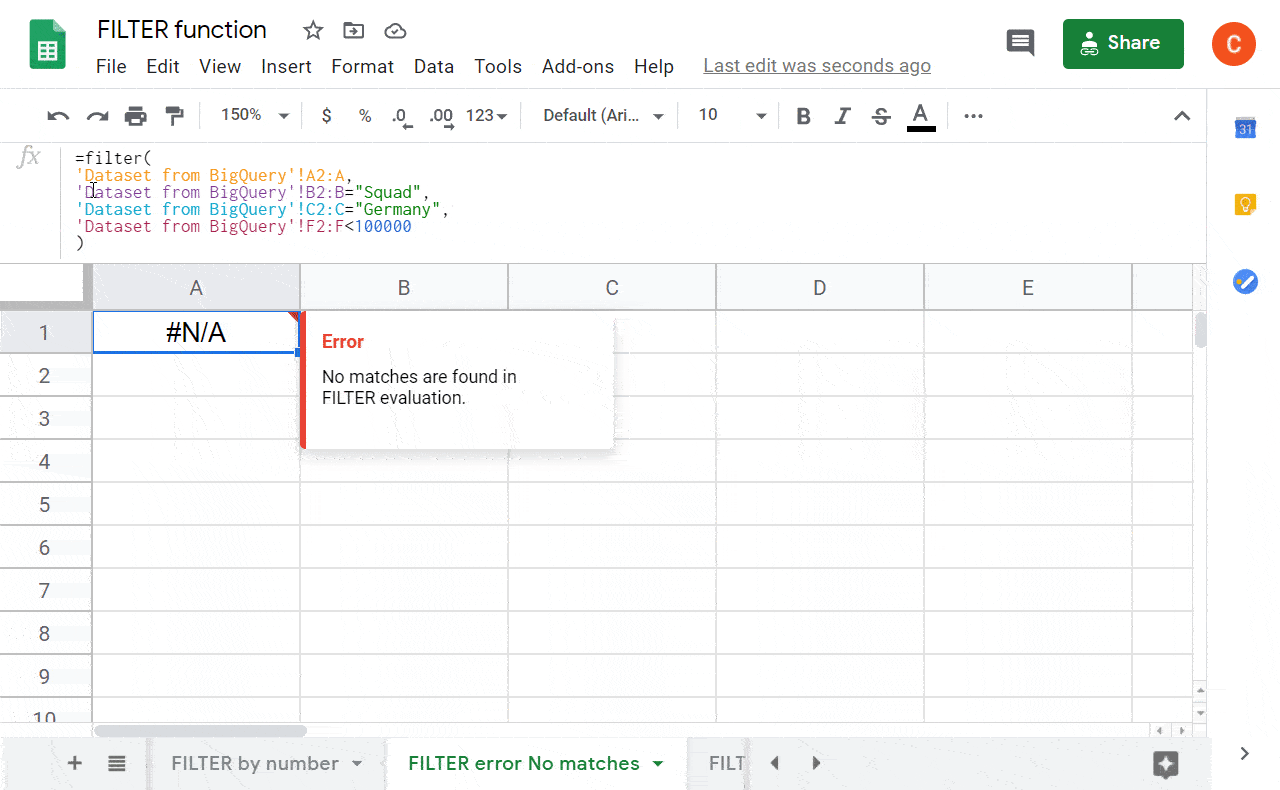The height and width of the screenshot is (790, 1280).
Task: Open the zoom level dropdown
Action: [x=253, y=114]
